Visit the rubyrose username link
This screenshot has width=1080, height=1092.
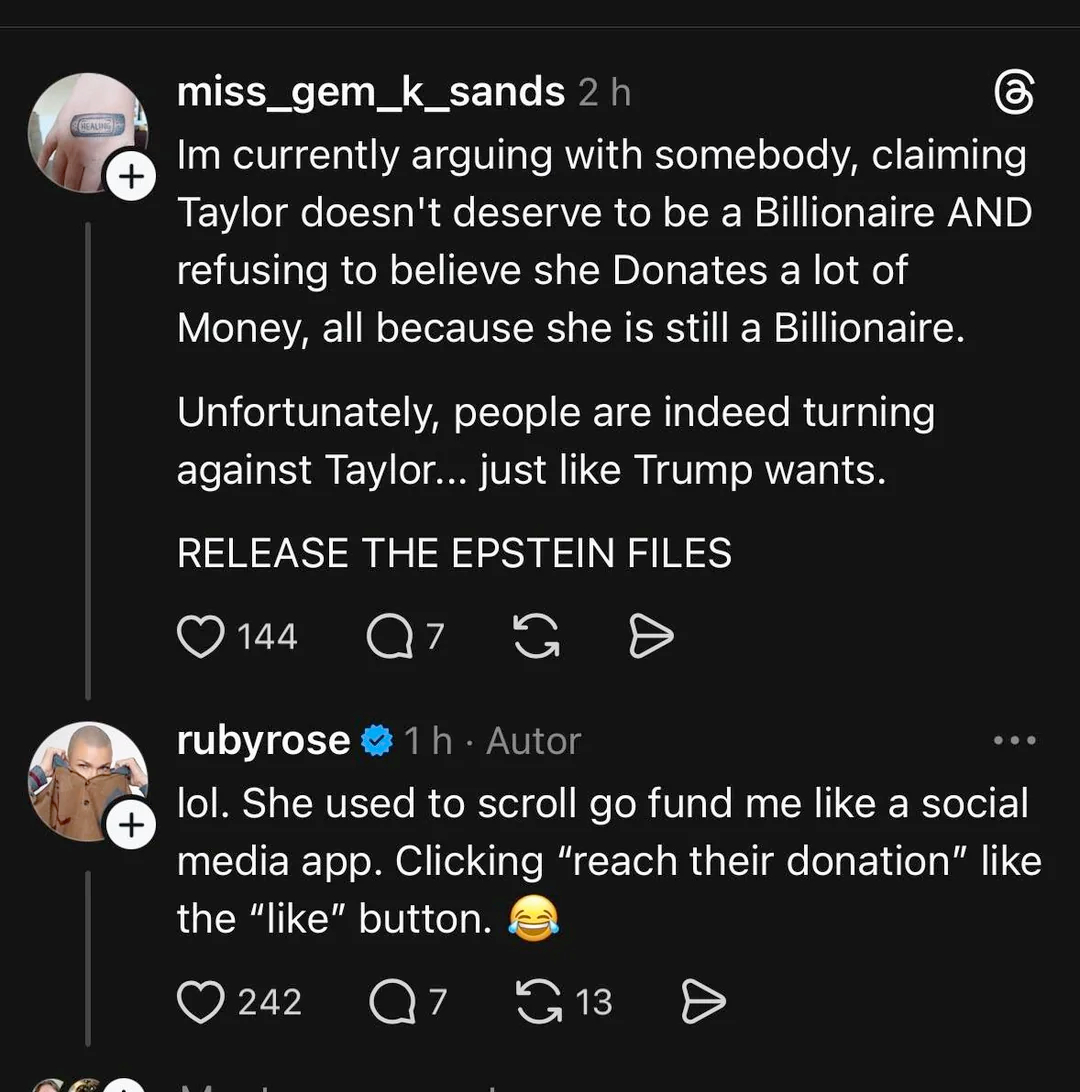click(263, 741)
